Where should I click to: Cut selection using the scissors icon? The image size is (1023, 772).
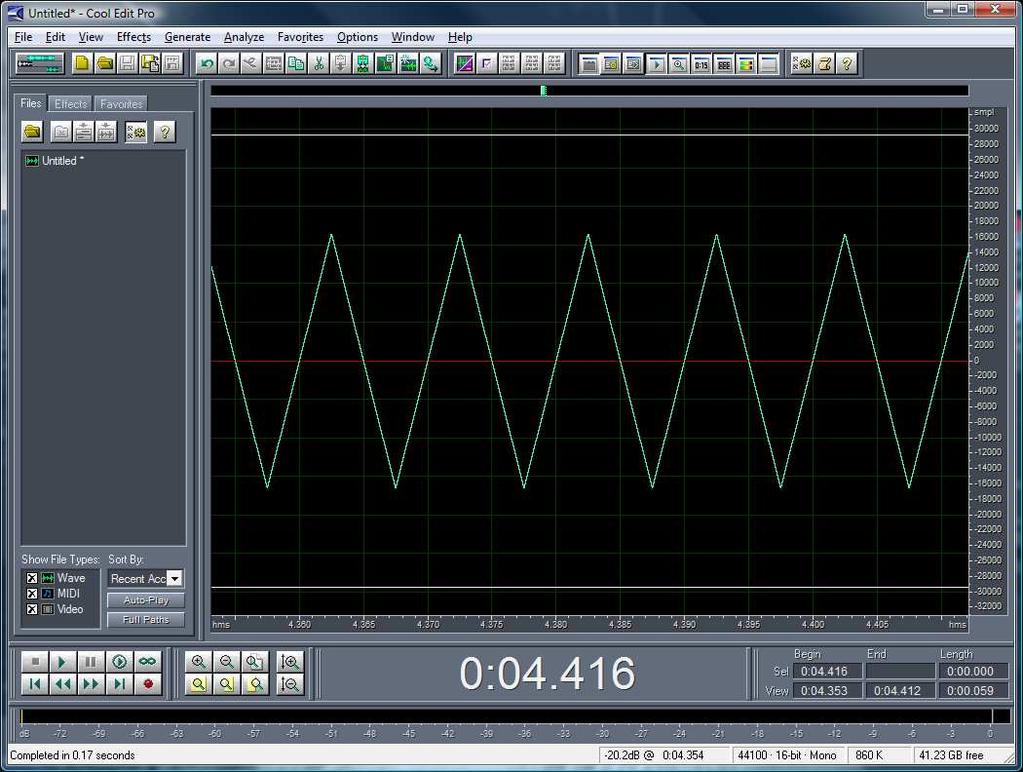click(319, 64)
